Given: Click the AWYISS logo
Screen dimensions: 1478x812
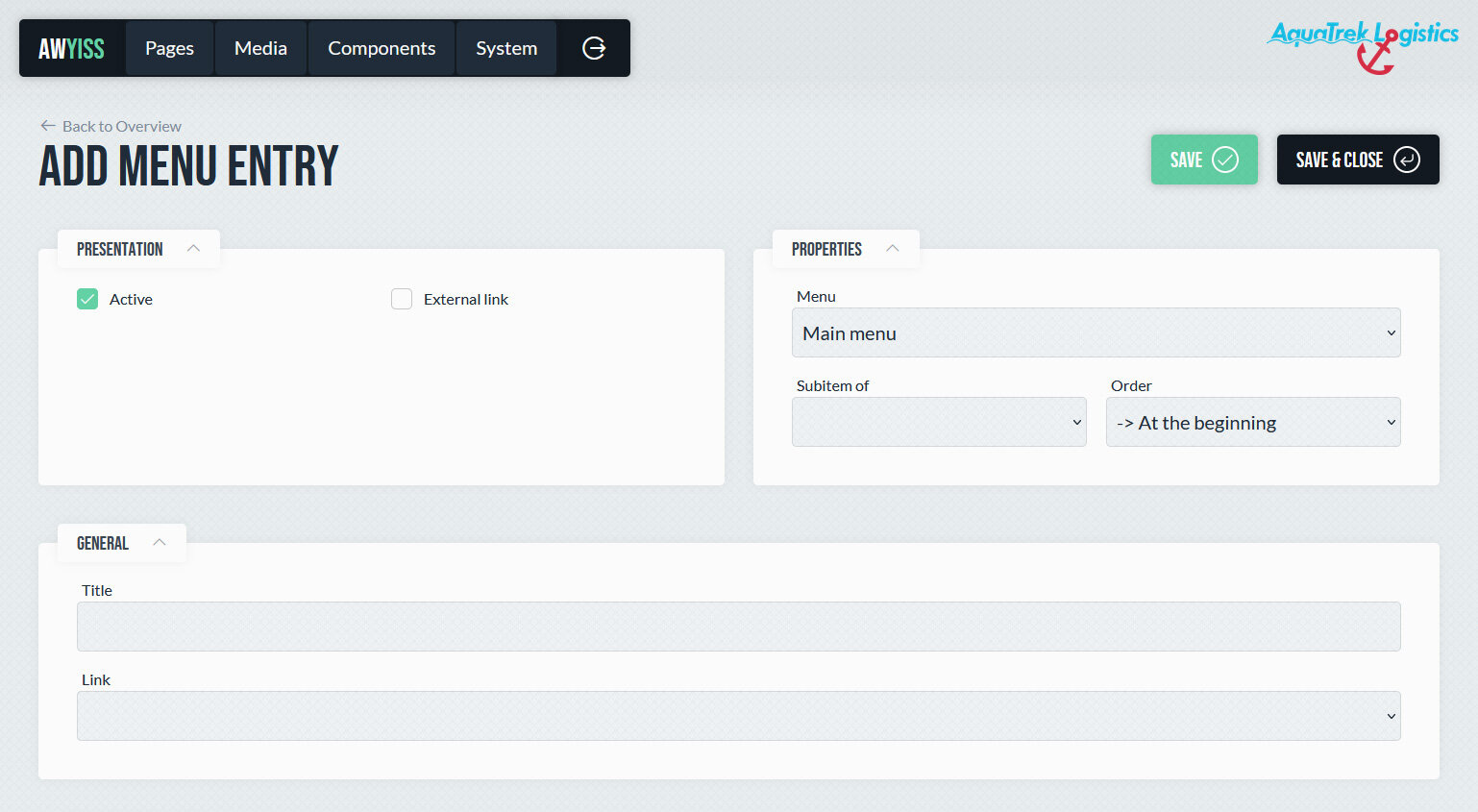Looking at the screenshot, I should pos(71,48).
